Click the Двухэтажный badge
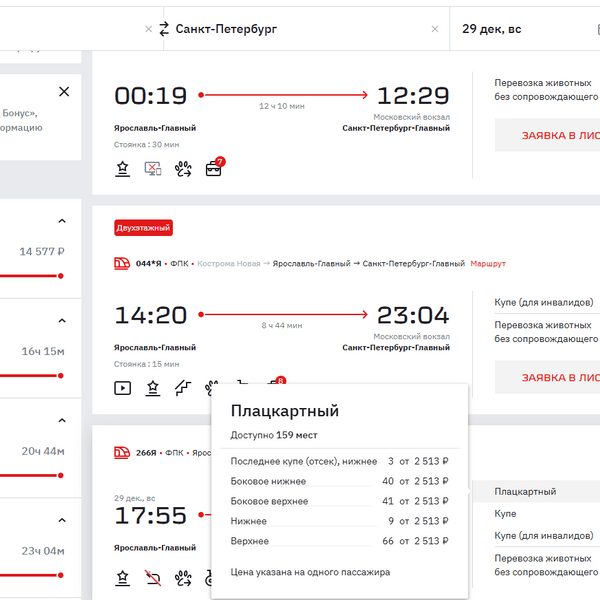Screen dimensions: 600x600 [x=143, y=228]
